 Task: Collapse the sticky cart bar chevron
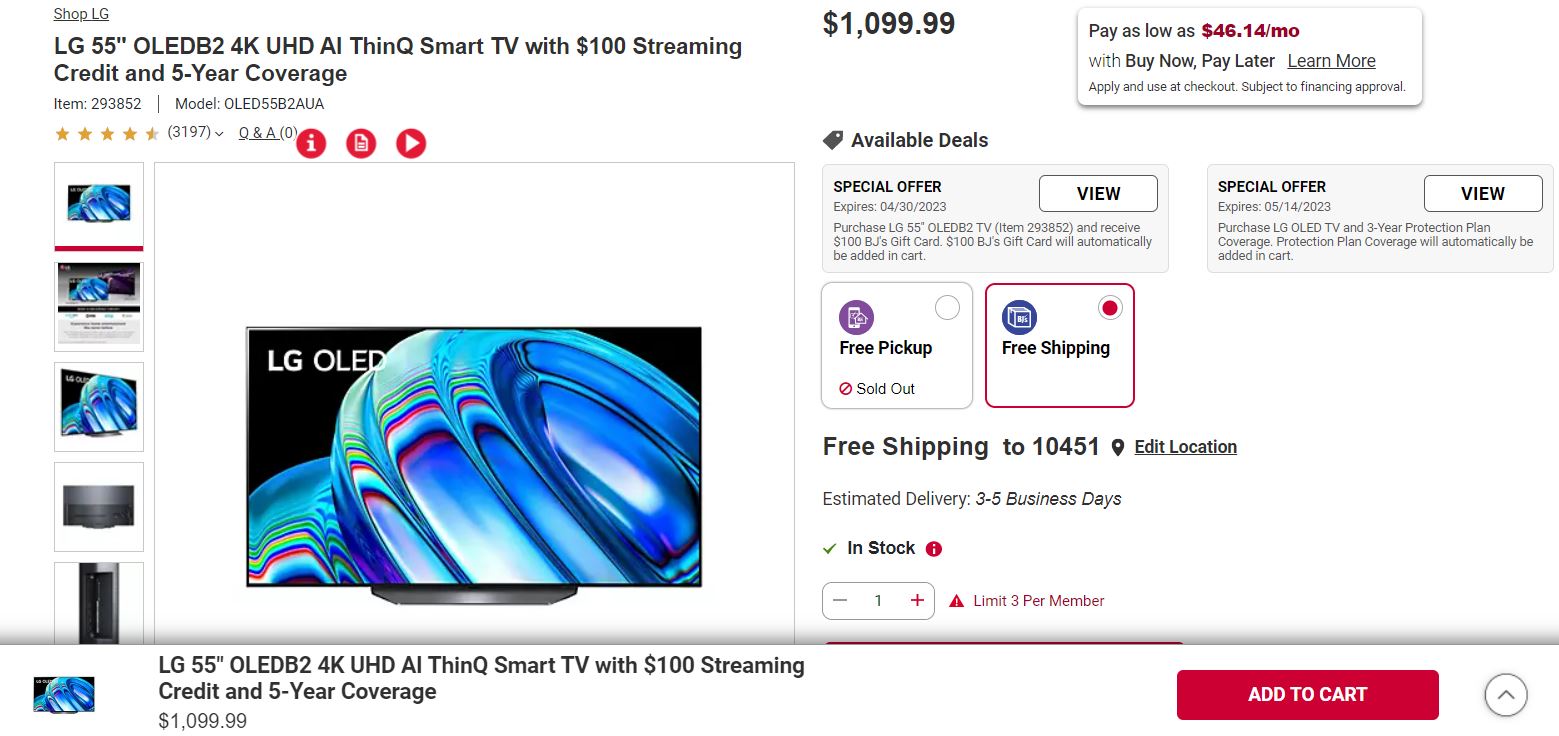pyautogui.click(x=1505, y=694)
